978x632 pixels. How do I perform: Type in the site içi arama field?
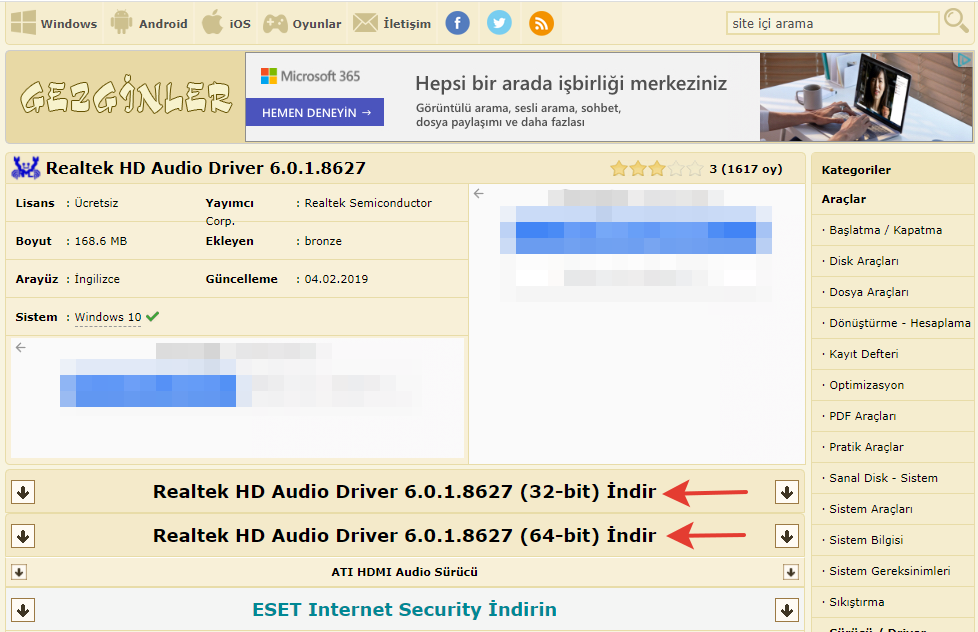[x=830, y=23]
